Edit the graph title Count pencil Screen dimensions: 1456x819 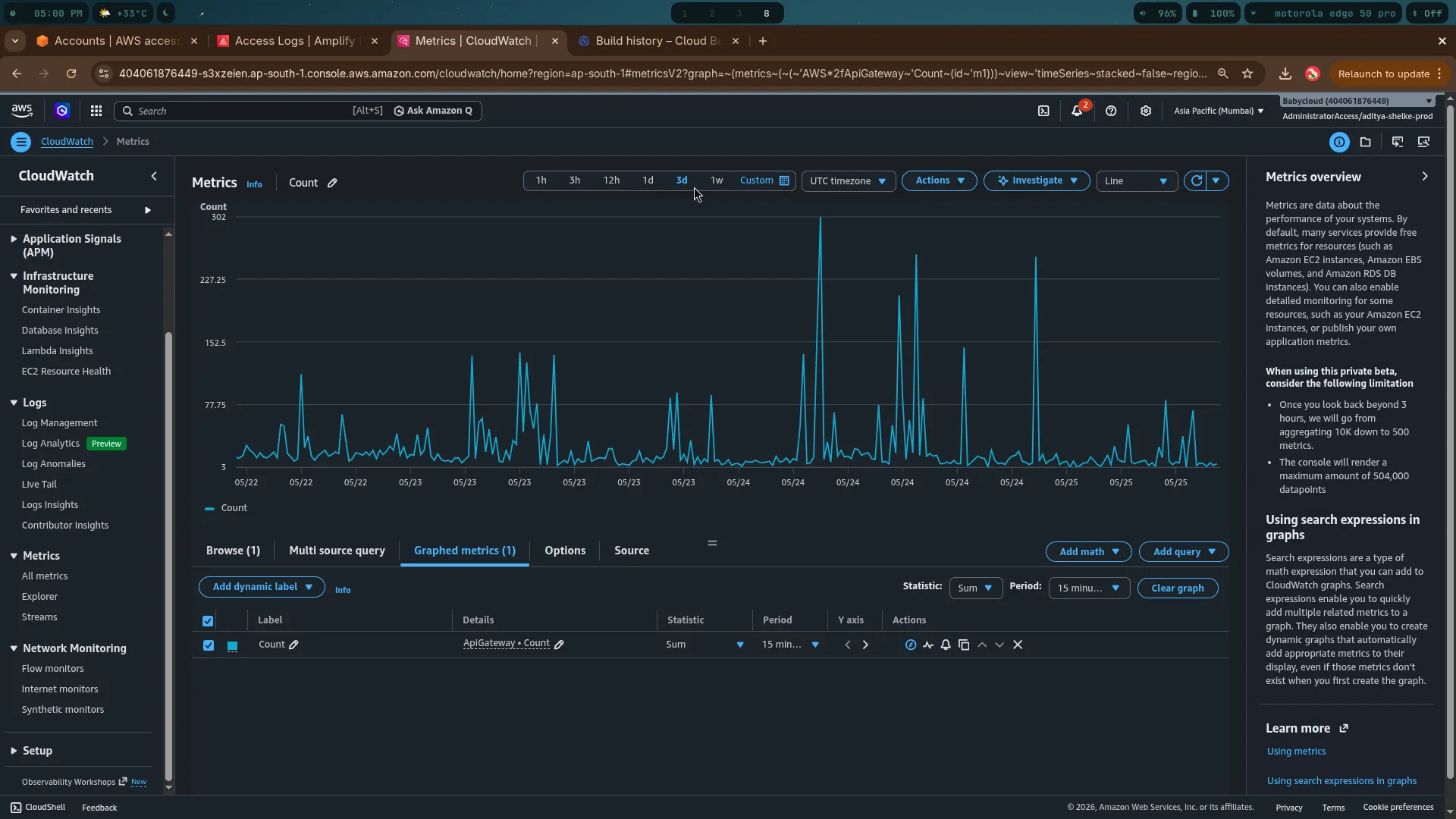(x=332, y=183)
